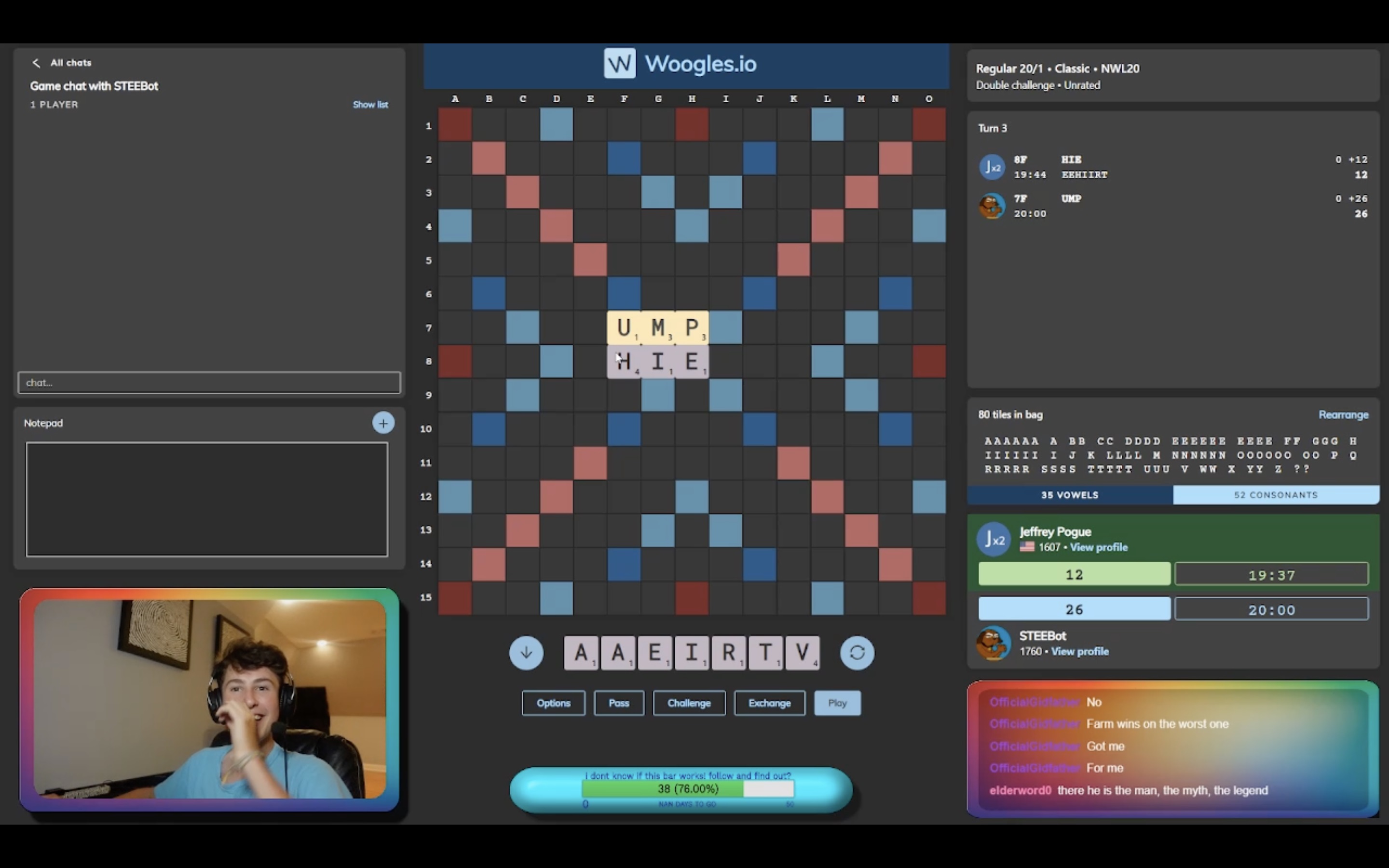Image resolution: width=1389 pixels, height=868 pixels.
Task: Click 'Double challenge • Unrated' text
Action: point(1038,85)
